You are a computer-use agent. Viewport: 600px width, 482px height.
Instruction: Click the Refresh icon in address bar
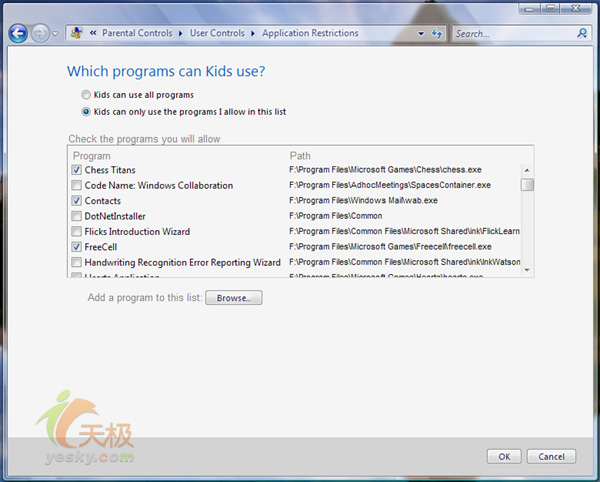(437, 34)
